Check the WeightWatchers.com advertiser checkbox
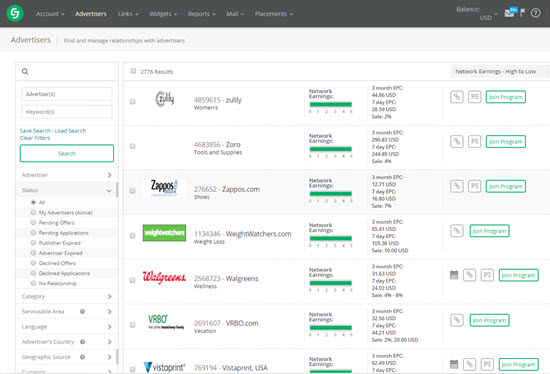Image resolution: width=550 pixels, height=374 pixels. coord(133,235)
